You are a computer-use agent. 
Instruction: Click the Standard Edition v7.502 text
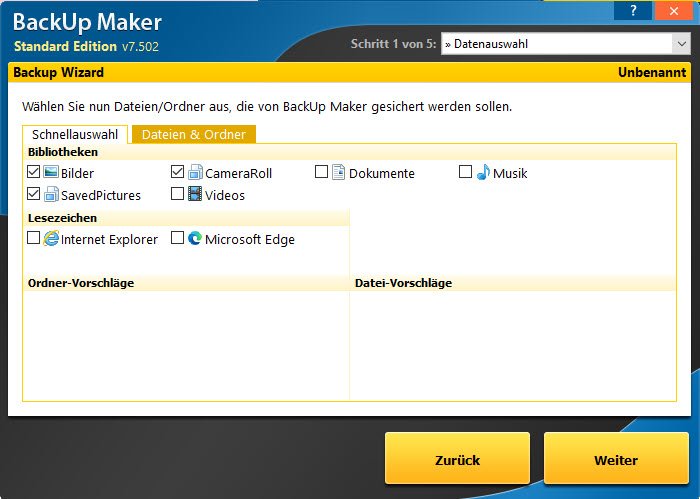pos(87,46)
